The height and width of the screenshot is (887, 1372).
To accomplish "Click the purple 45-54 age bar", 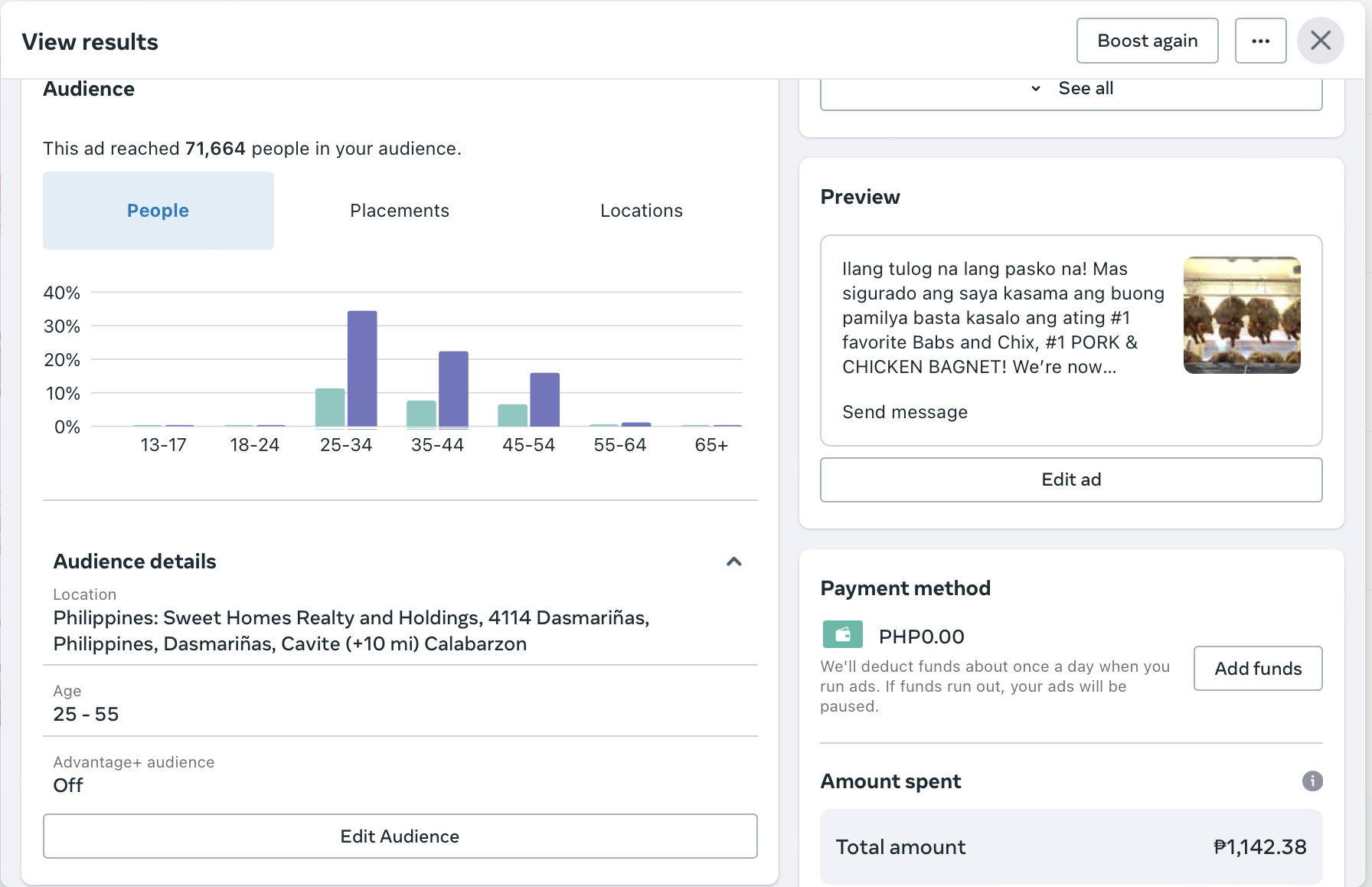I will pyautogui.click(x=544, y=399).
